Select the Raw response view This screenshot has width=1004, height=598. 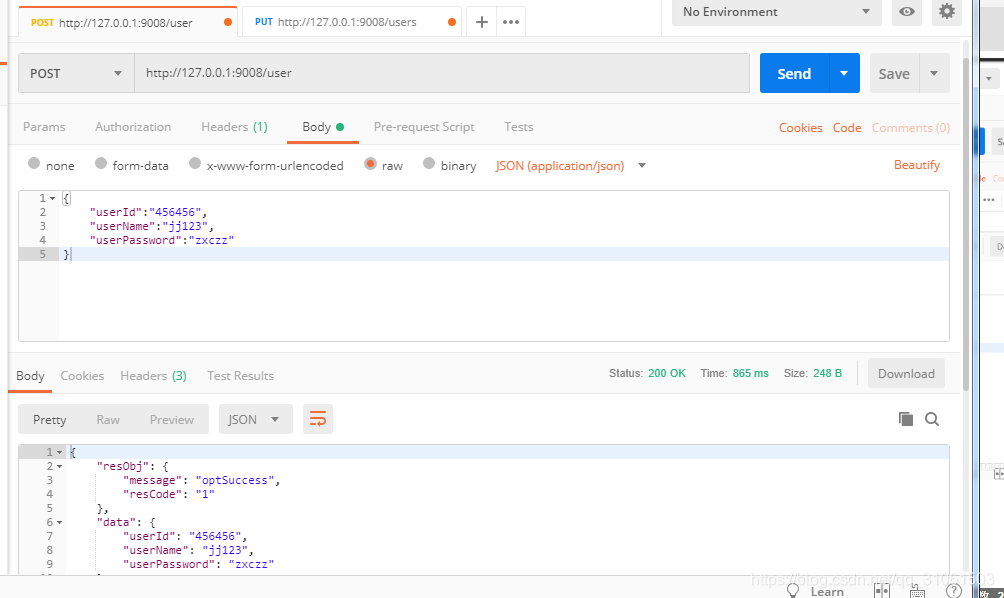(x=108, y=419)
